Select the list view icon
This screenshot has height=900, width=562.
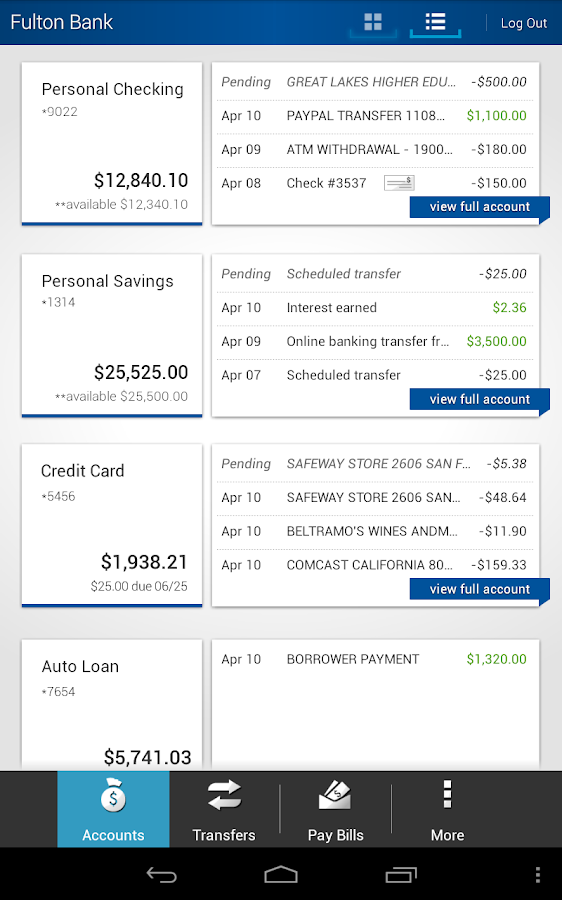coord(435,22)
